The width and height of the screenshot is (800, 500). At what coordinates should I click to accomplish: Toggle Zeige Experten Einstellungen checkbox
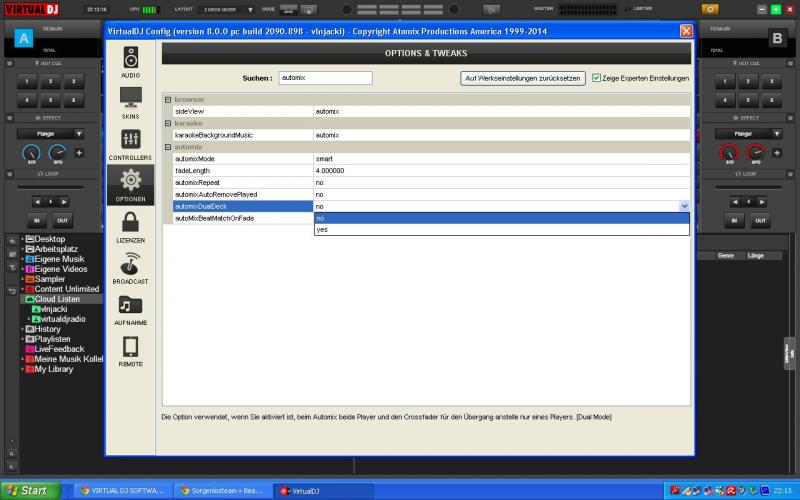tap(596, 78)
